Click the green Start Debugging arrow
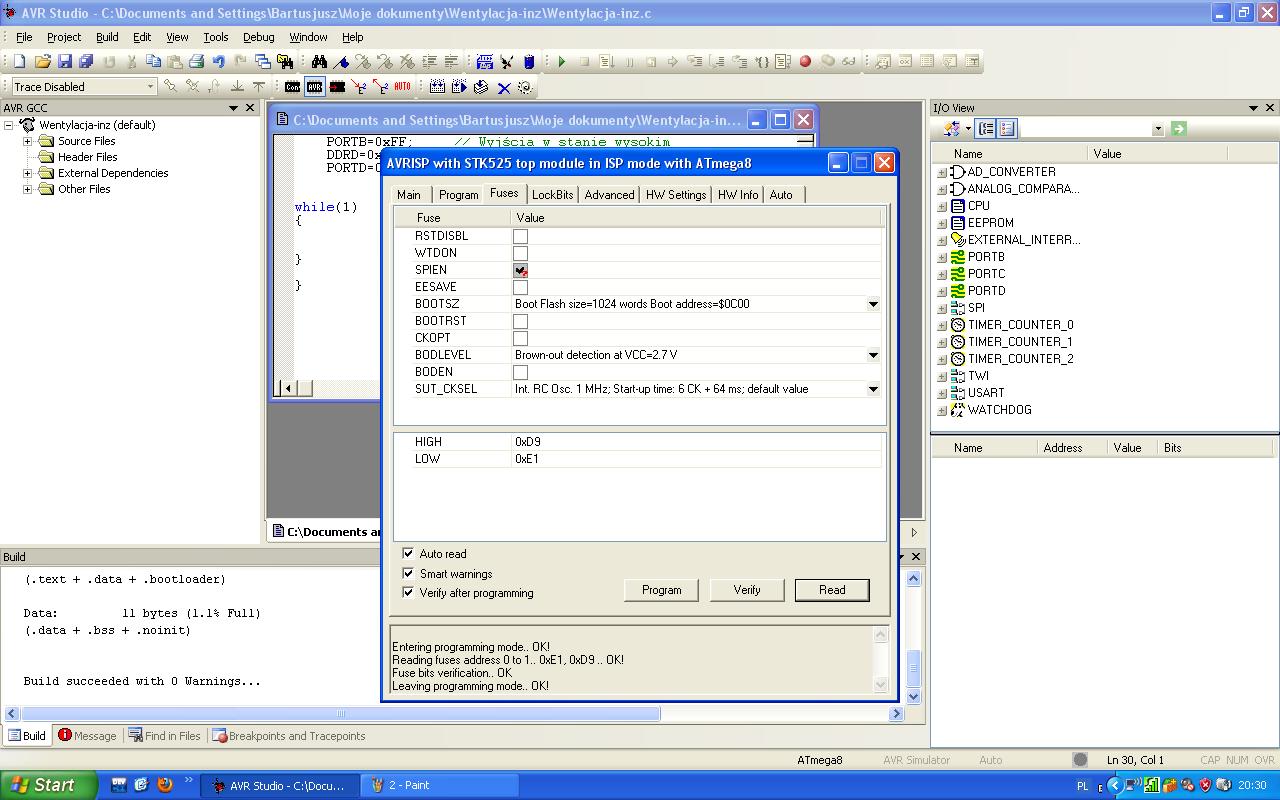 click(562, 61)
